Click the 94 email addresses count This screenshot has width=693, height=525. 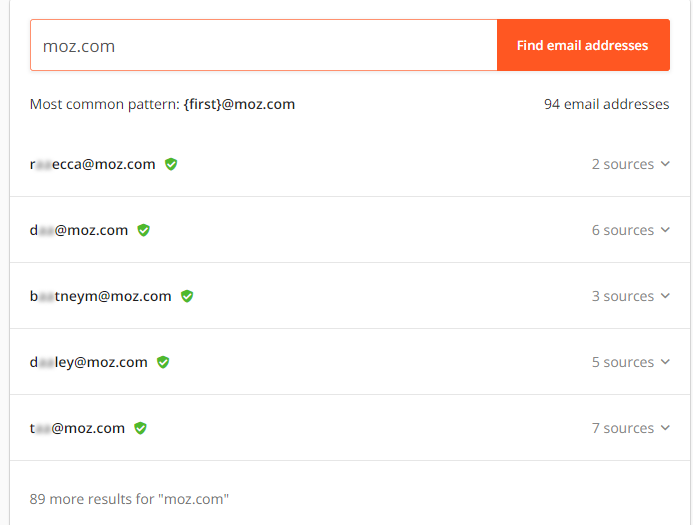(606, 104)
